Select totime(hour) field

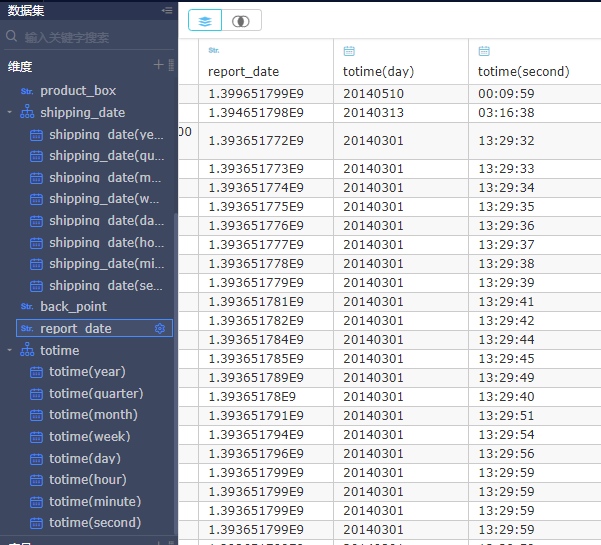pos(88,479)
